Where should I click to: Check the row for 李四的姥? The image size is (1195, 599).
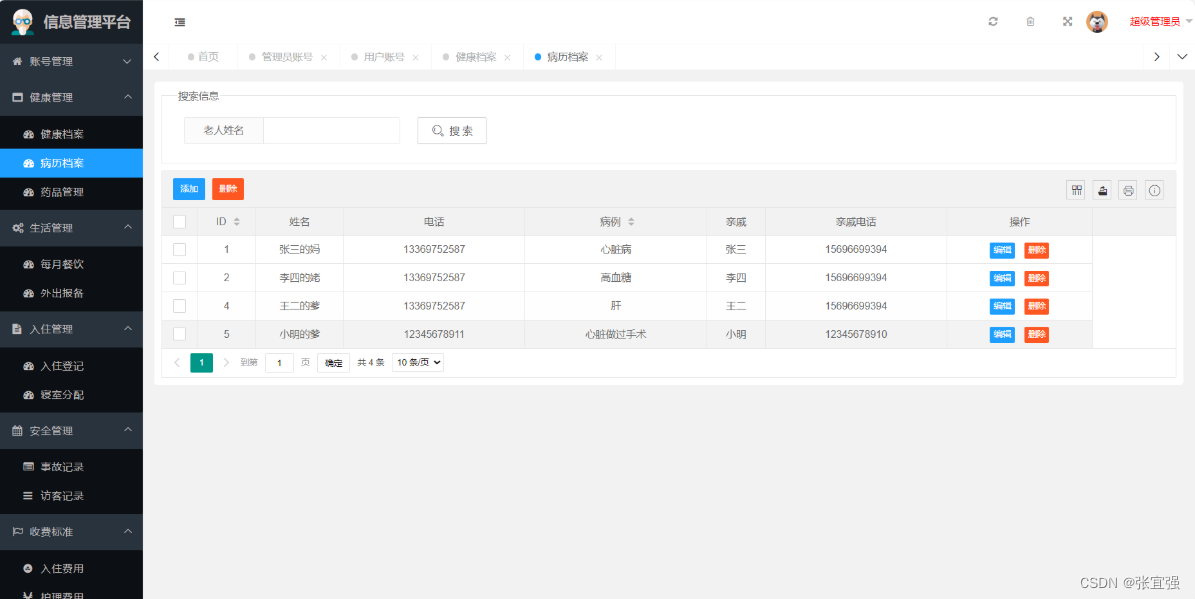click(180, 277)
